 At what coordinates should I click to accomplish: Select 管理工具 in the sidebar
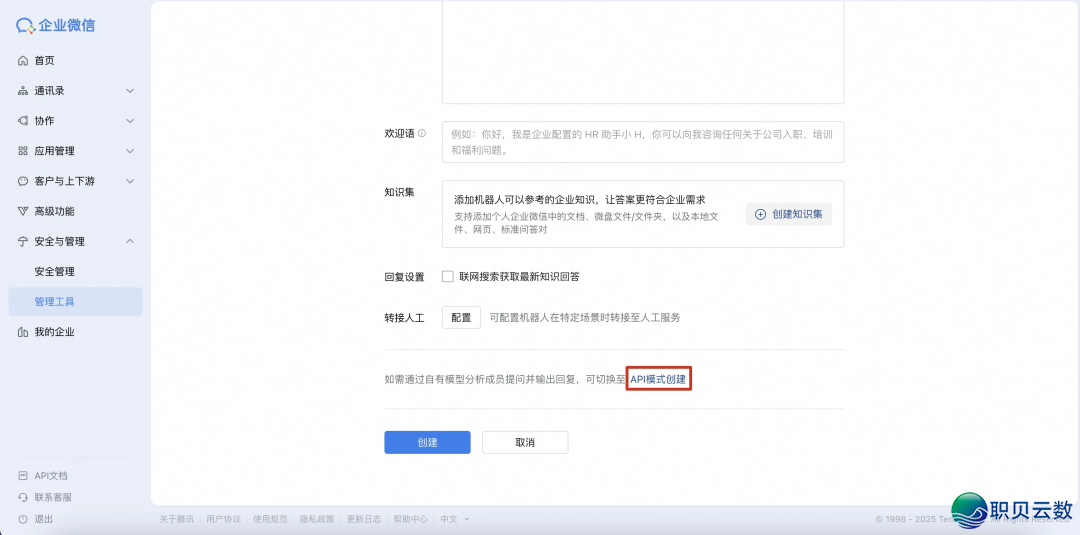54,301
